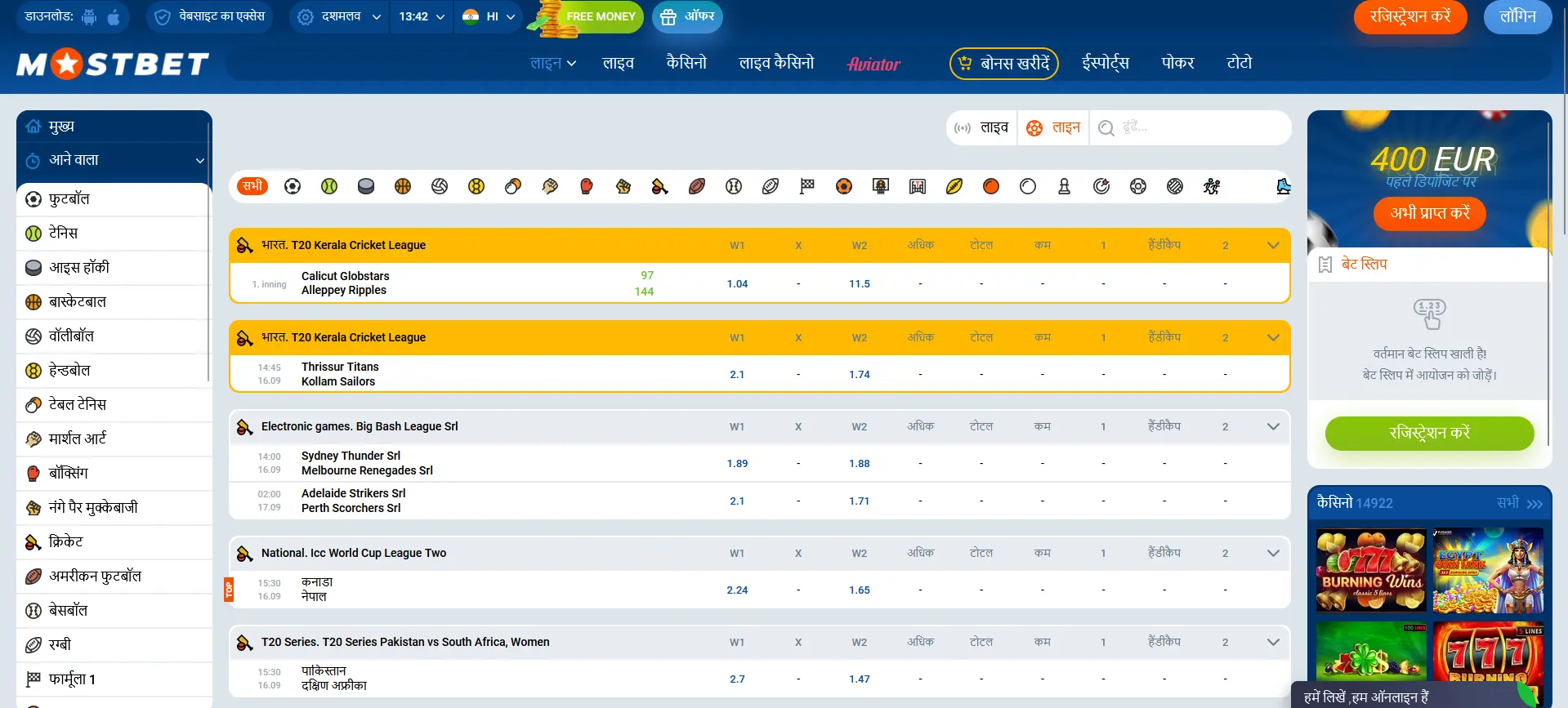Viewport: 1568px width, 708px height.
Task: Select the running athlete icon in filter row
Action: [x=1212, y=186]
